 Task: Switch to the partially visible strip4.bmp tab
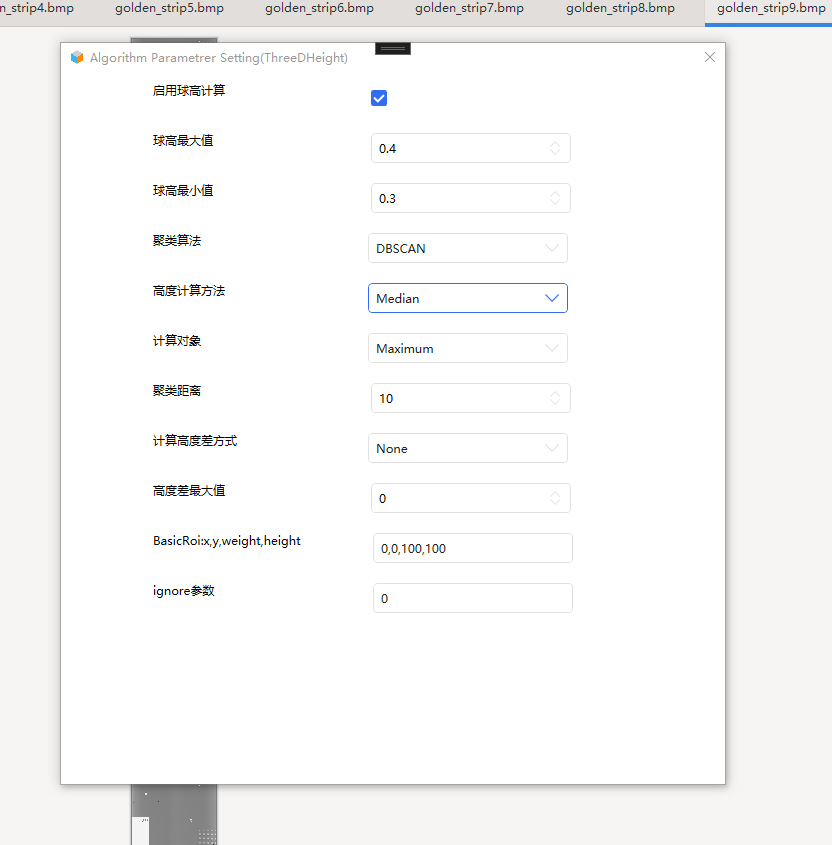point(37,9)
